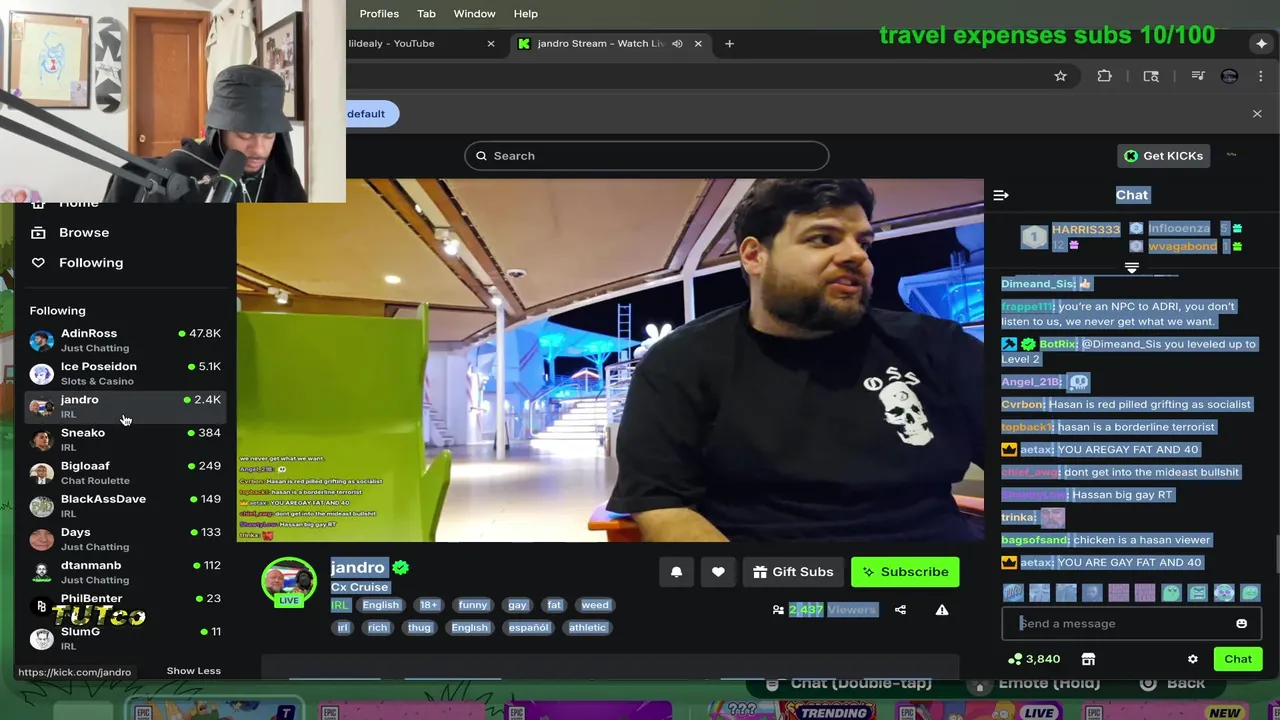Click the verified badge next to jandro
This screenshot has height=720, width=1280.
pos(400,568)
